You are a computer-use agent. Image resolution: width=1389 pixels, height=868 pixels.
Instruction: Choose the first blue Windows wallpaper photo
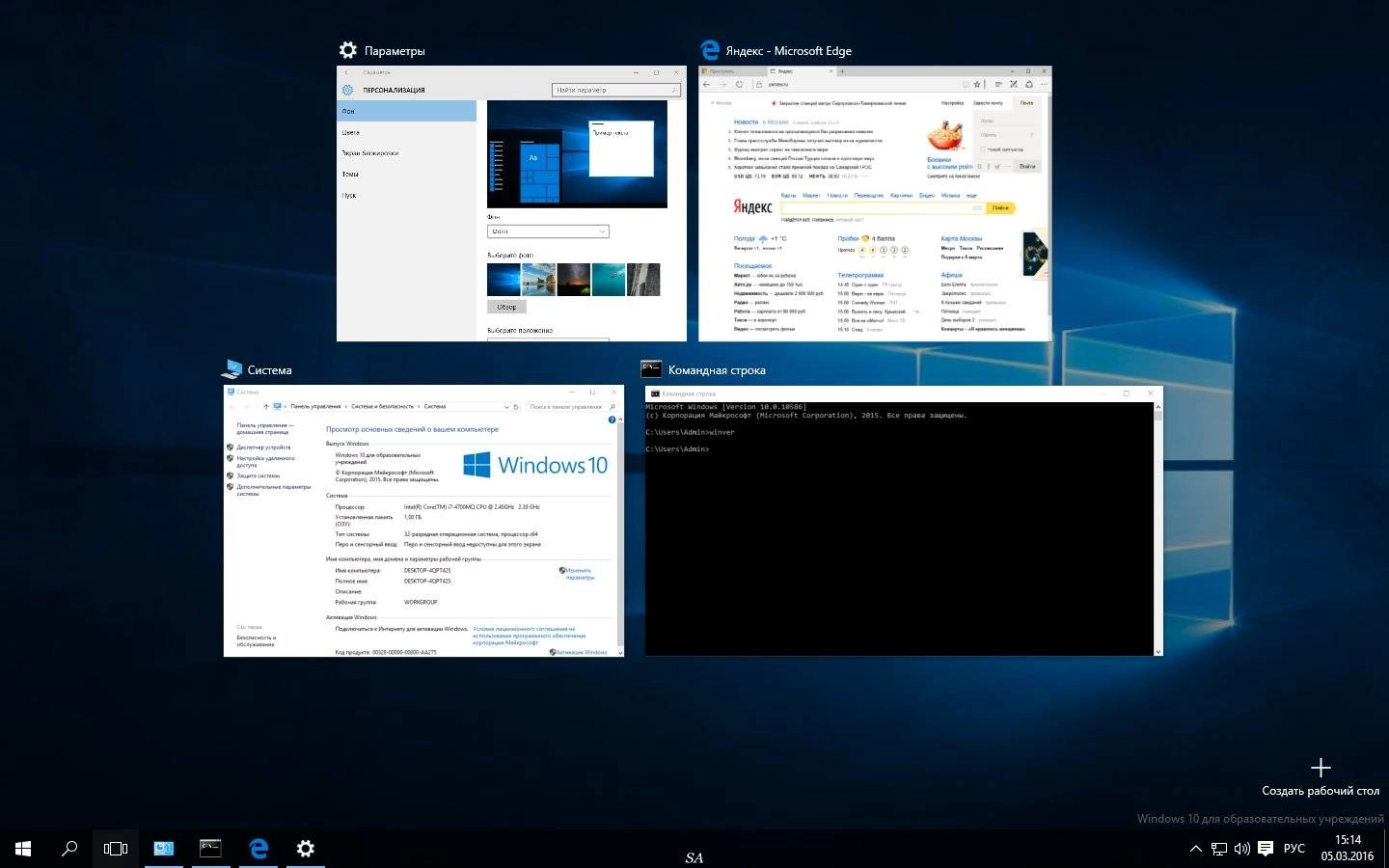tap(504, 280)
